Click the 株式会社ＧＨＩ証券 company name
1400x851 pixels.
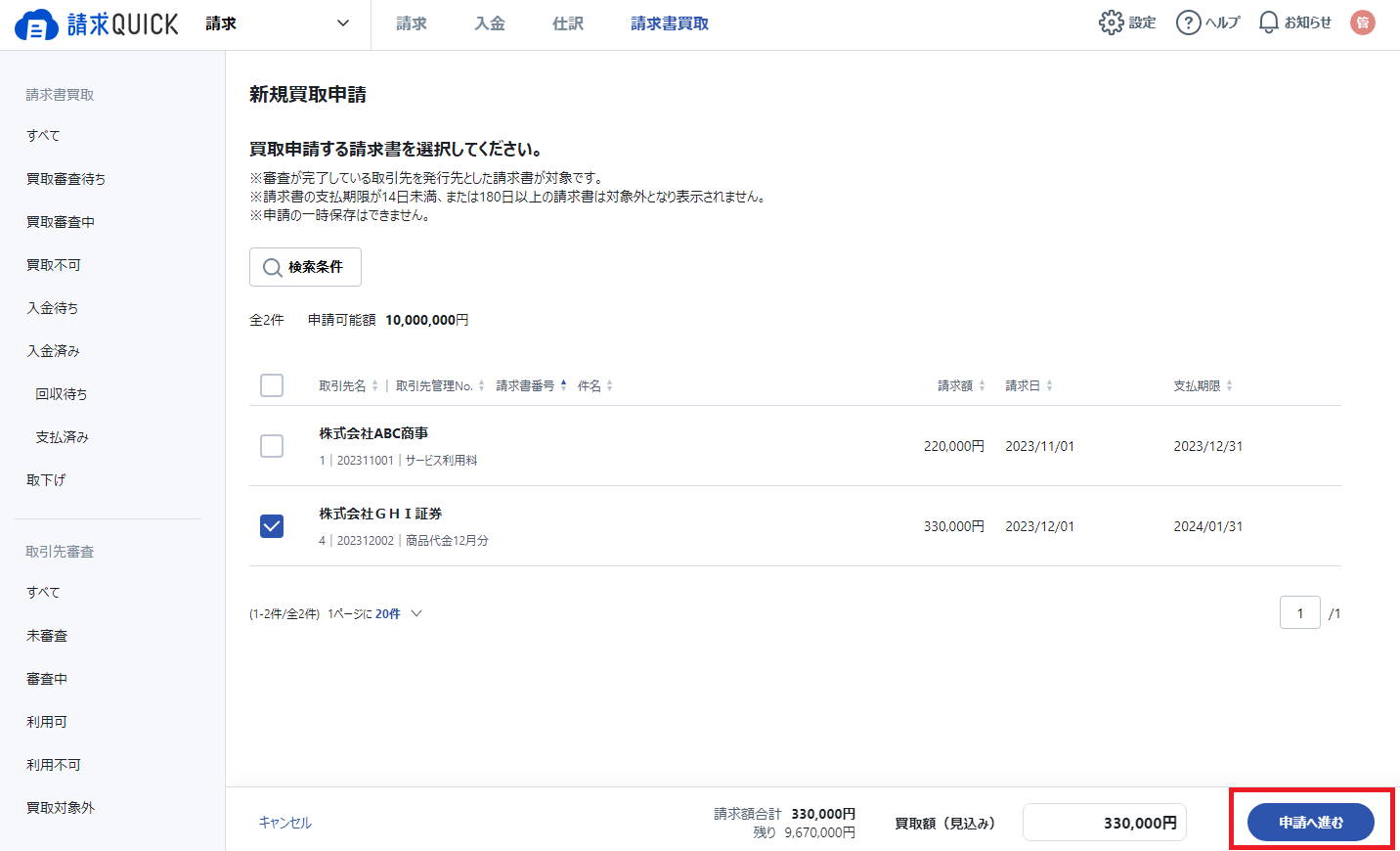(x=380, y=514)
